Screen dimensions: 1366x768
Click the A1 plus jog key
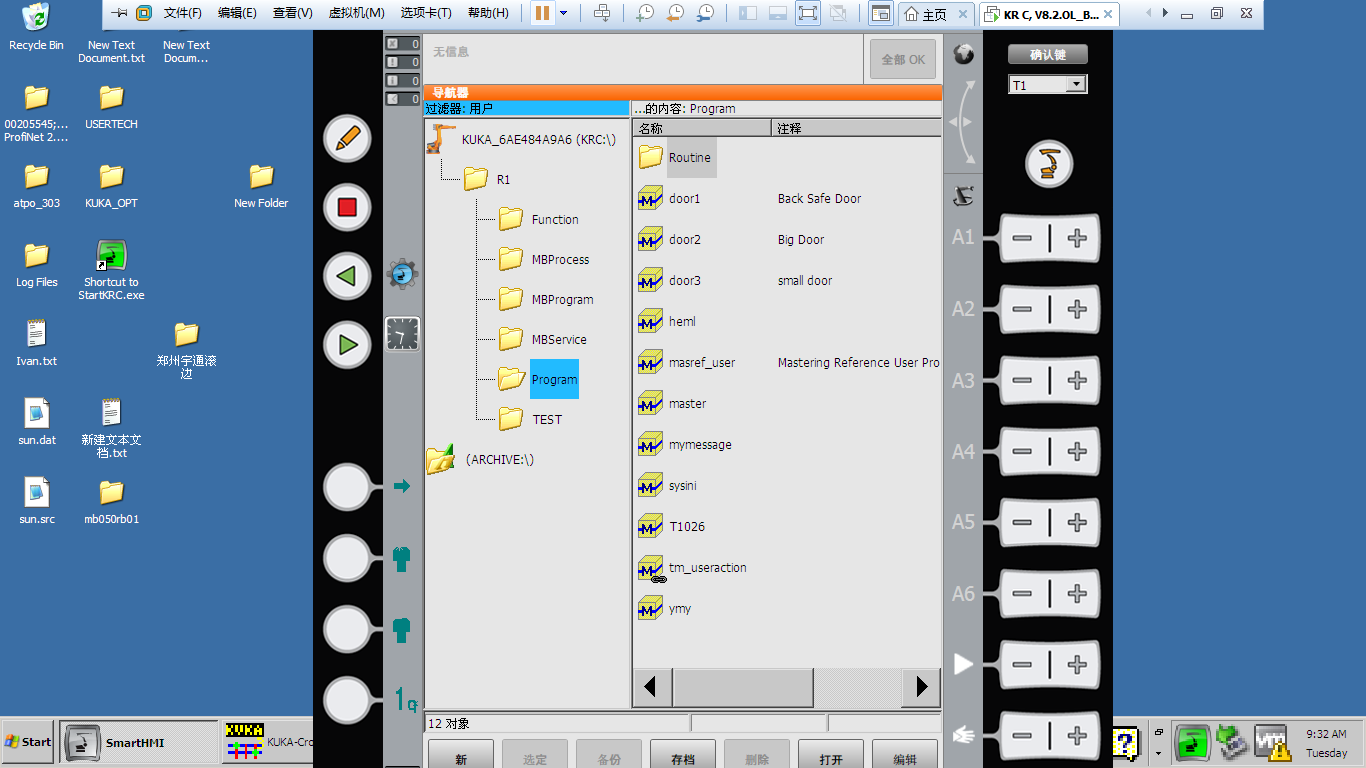coord(1077,238)
